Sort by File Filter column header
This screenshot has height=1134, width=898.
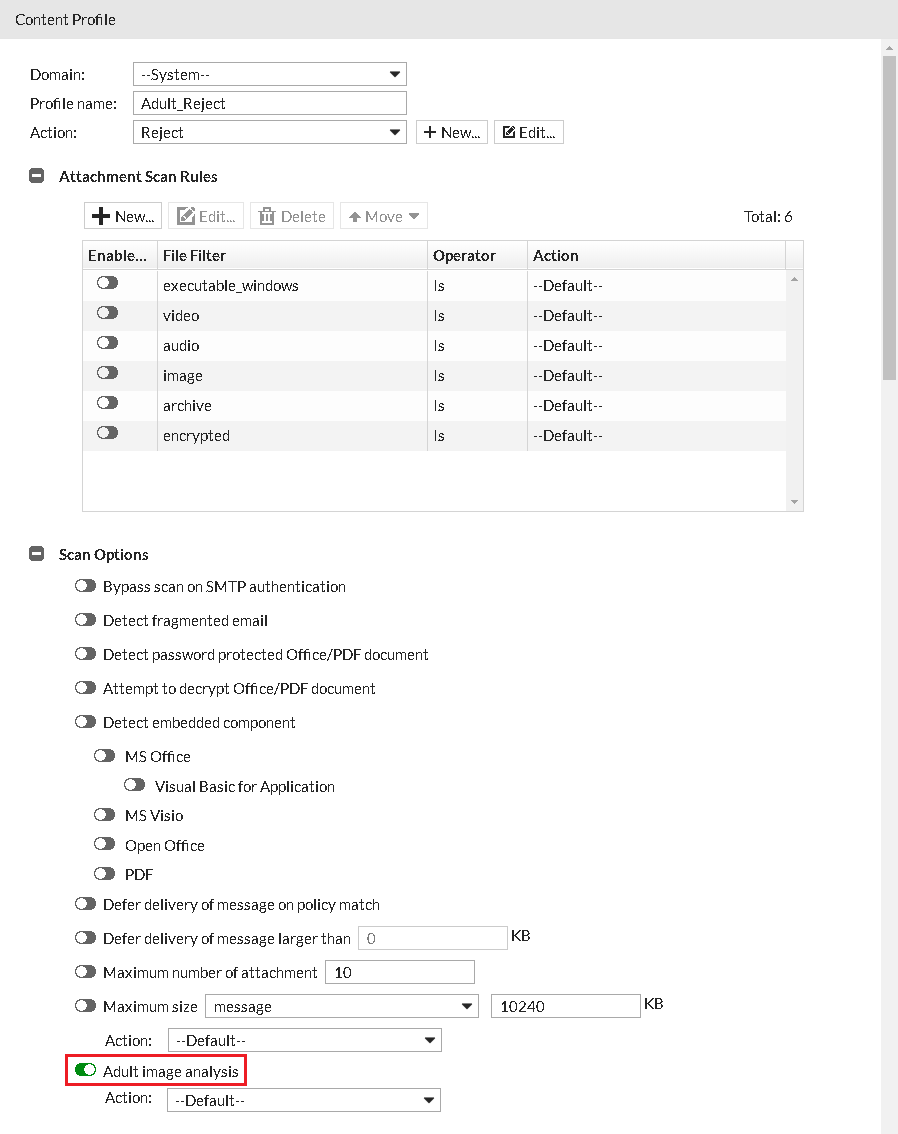(293, 255)
